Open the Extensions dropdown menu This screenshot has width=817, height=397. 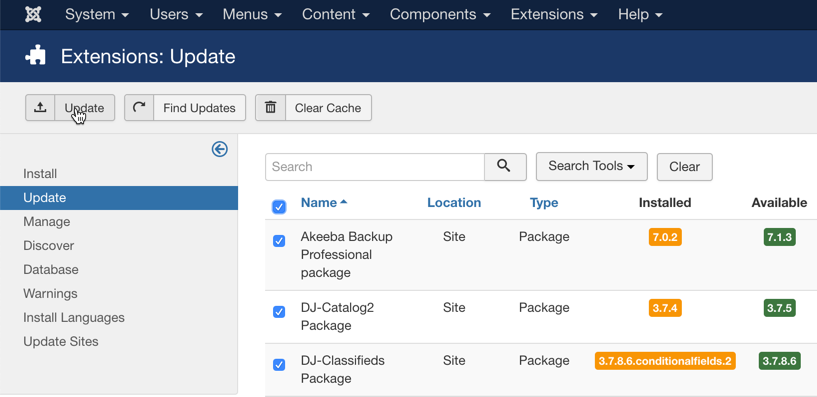tap(554, 15)
